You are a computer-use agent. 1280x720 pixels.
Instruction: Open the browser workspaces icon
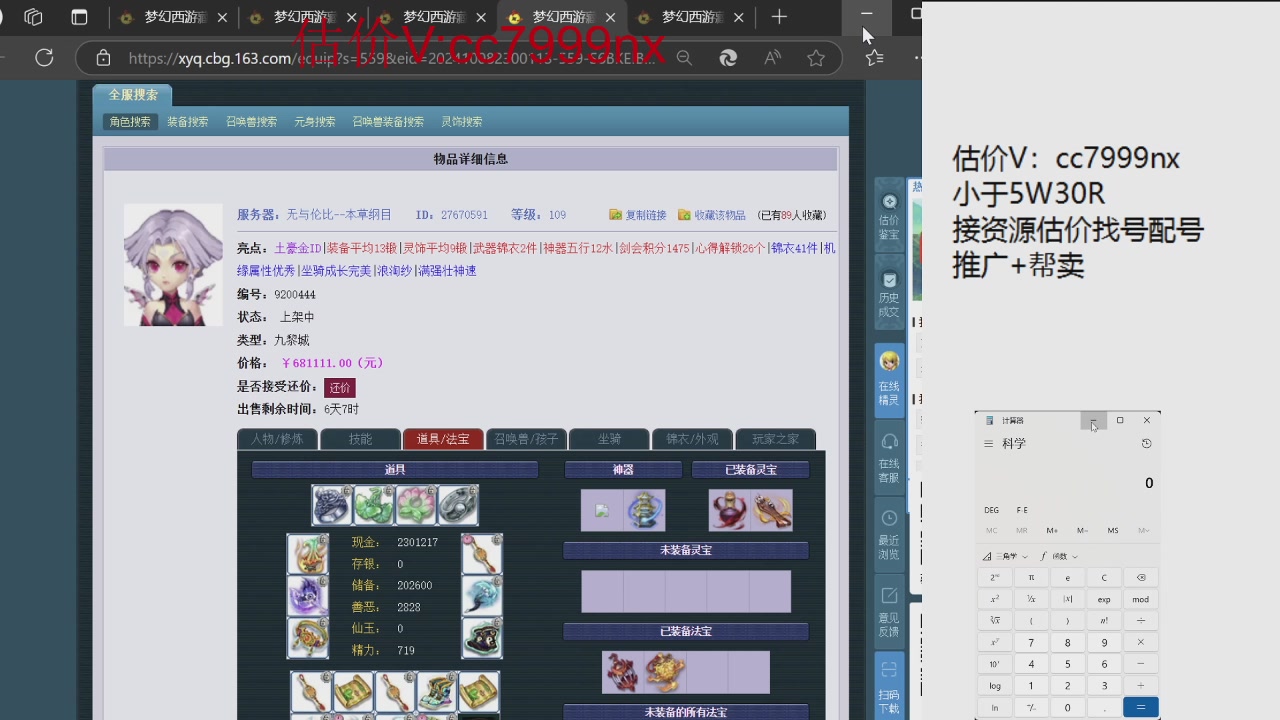[x=33, y=17]
